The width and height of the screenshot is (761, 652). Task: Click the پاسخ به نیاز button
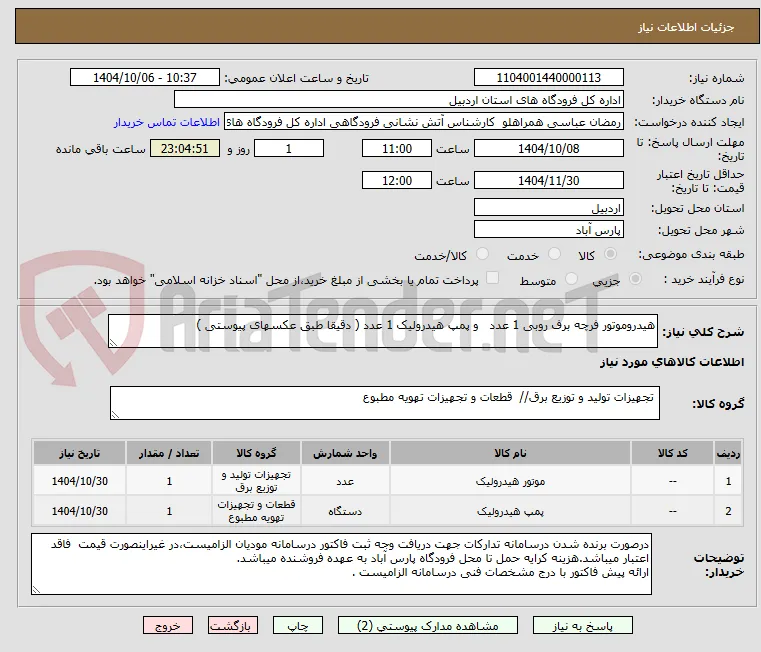[582, 625]
